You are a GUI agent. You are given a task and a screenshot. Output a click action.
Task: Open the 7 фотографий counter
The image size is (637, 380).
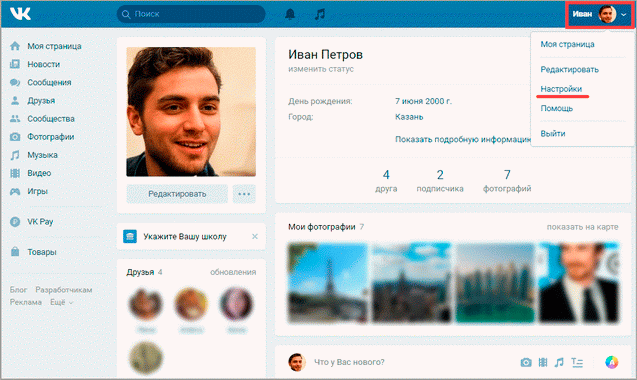click(507, 181)
